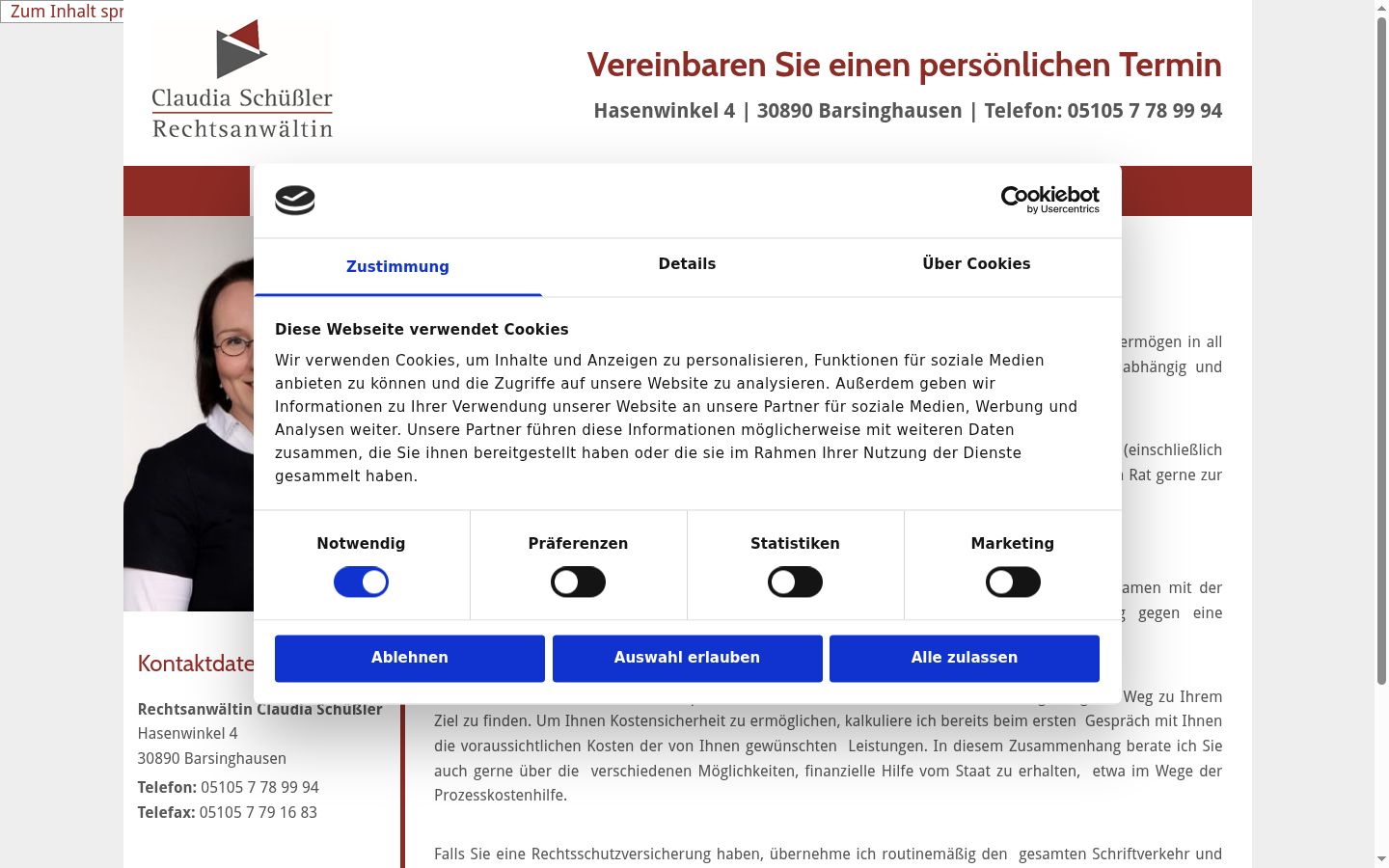This screenshot has width=1389, height=868.
Task: Click the Präferenzen category label
Action: point(578,543)
